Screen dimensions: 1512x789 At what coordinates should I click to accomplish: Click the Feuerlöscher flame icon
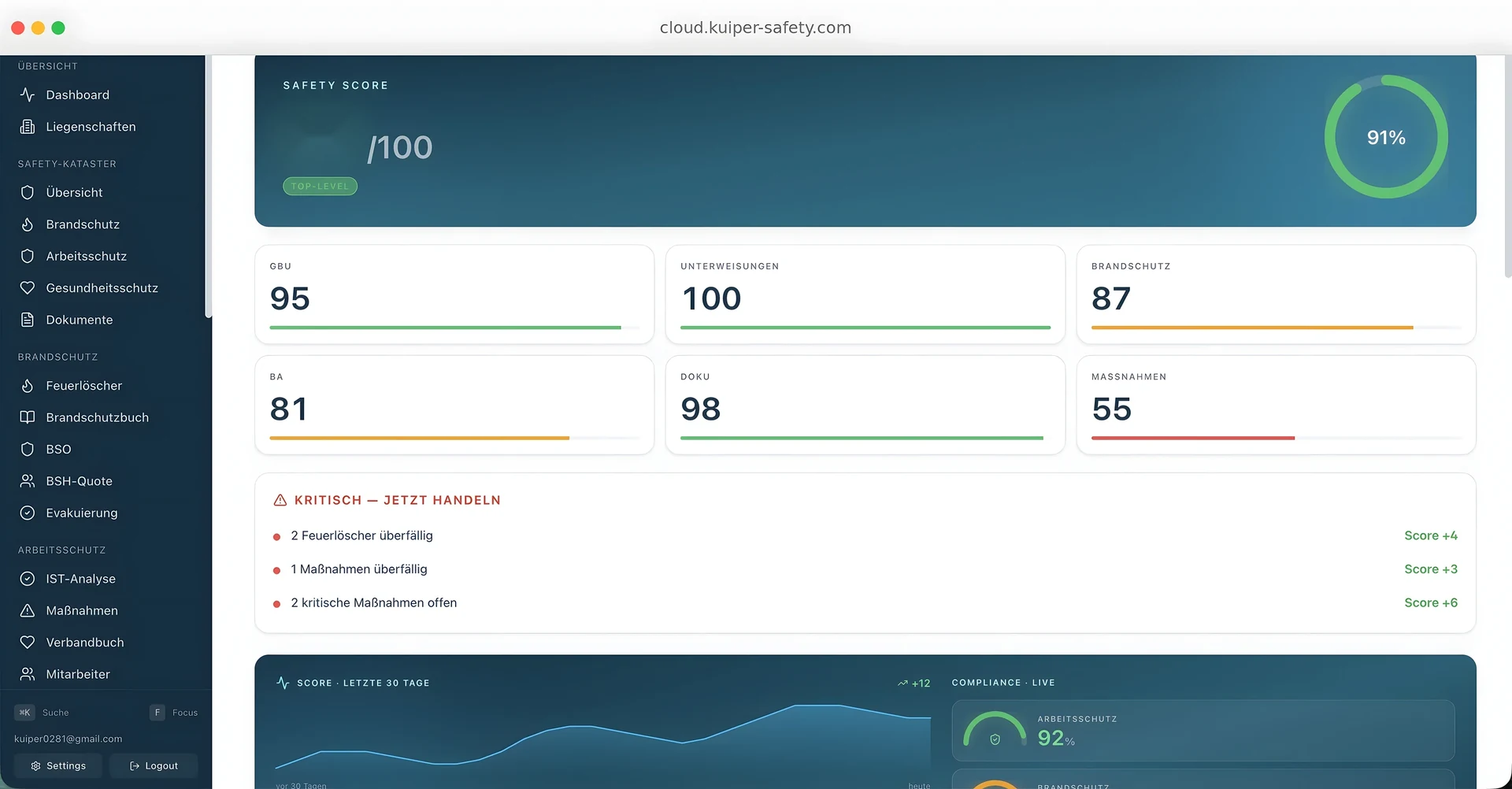click(x=28, y=386)
